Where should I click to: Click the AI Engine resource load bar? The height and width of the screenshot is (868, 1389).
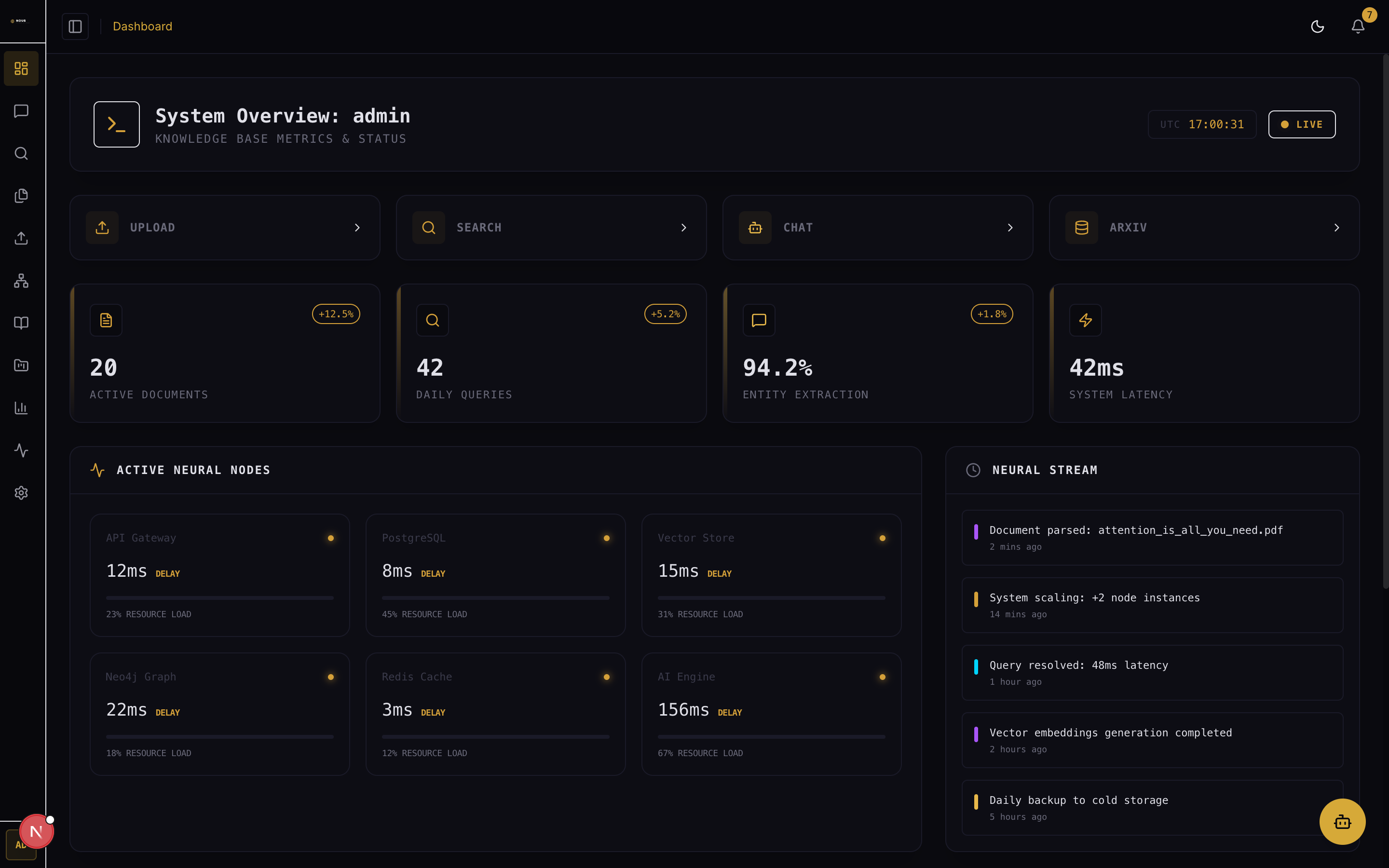[x=771, y=736]
